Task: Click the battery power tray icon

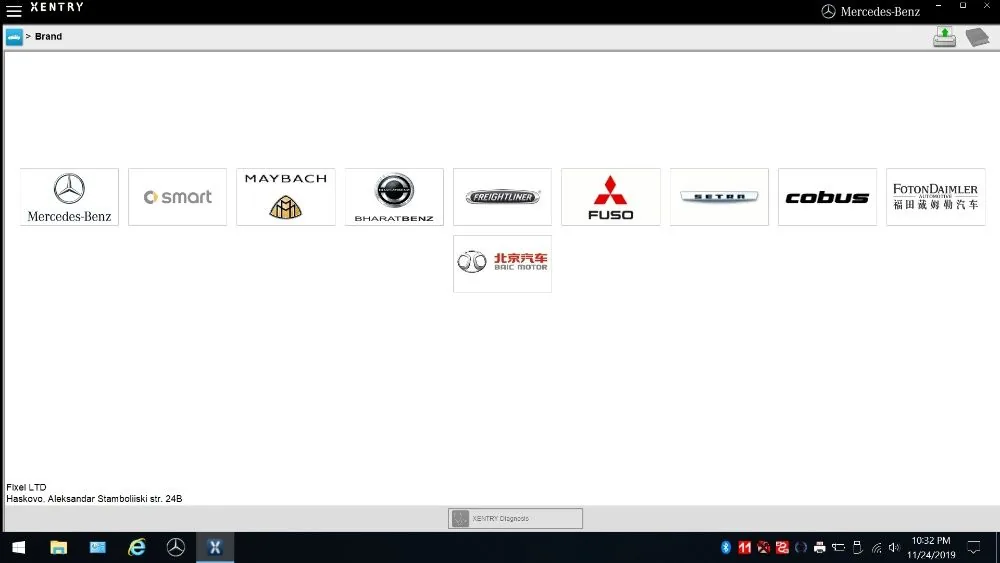Action: click(x=838, y=547)
